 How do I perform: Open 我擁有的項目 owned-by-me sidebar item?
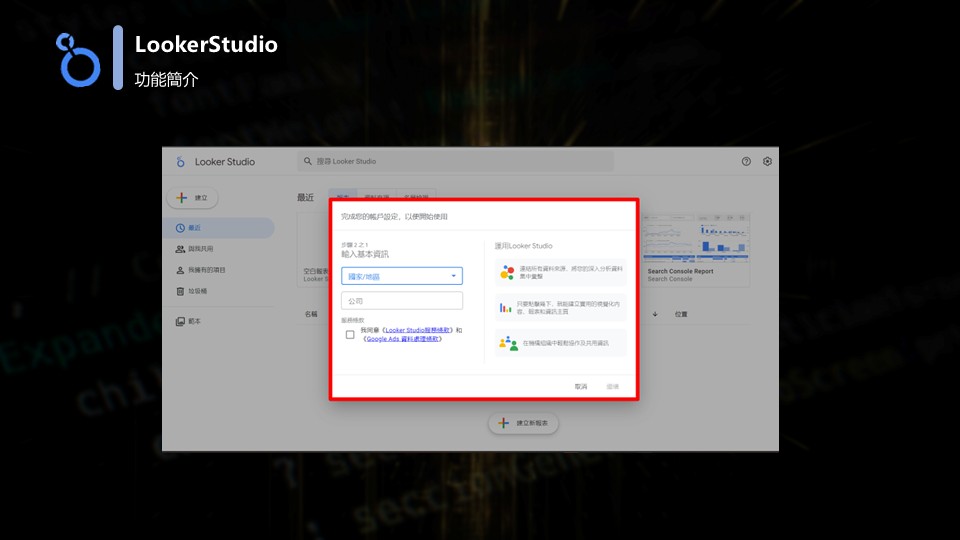point(205,270)
